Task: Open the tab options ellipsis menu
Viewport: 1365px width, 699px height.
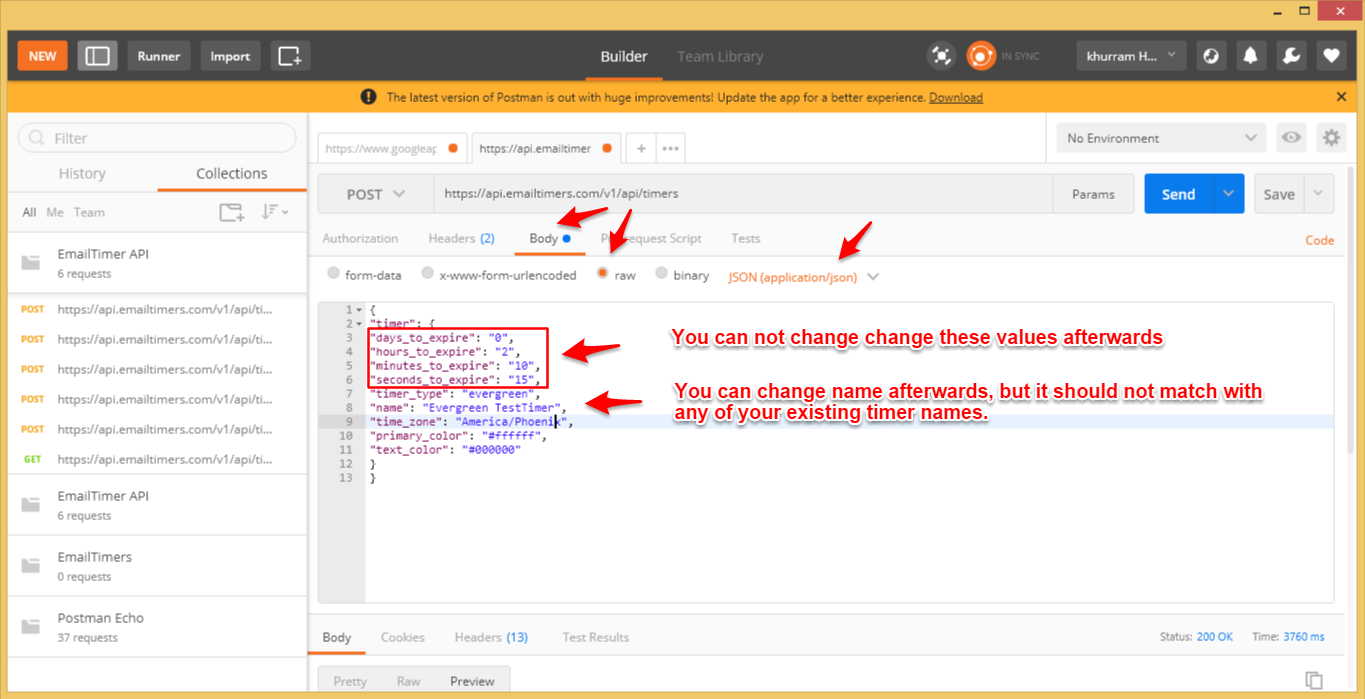Action: tap(670, 148)
